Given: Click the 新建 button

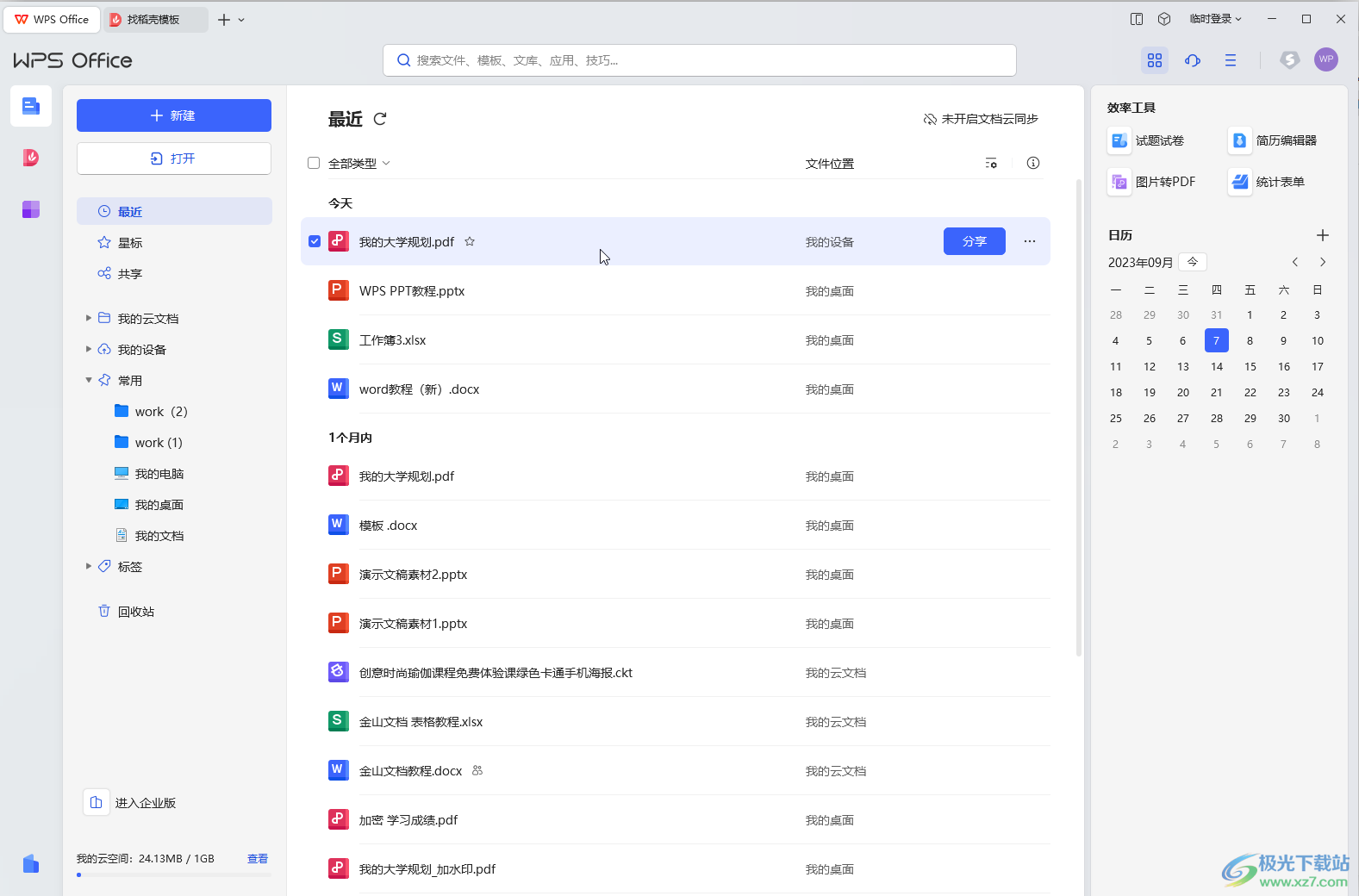Looking at the screenshot, I should pos(174,115).
